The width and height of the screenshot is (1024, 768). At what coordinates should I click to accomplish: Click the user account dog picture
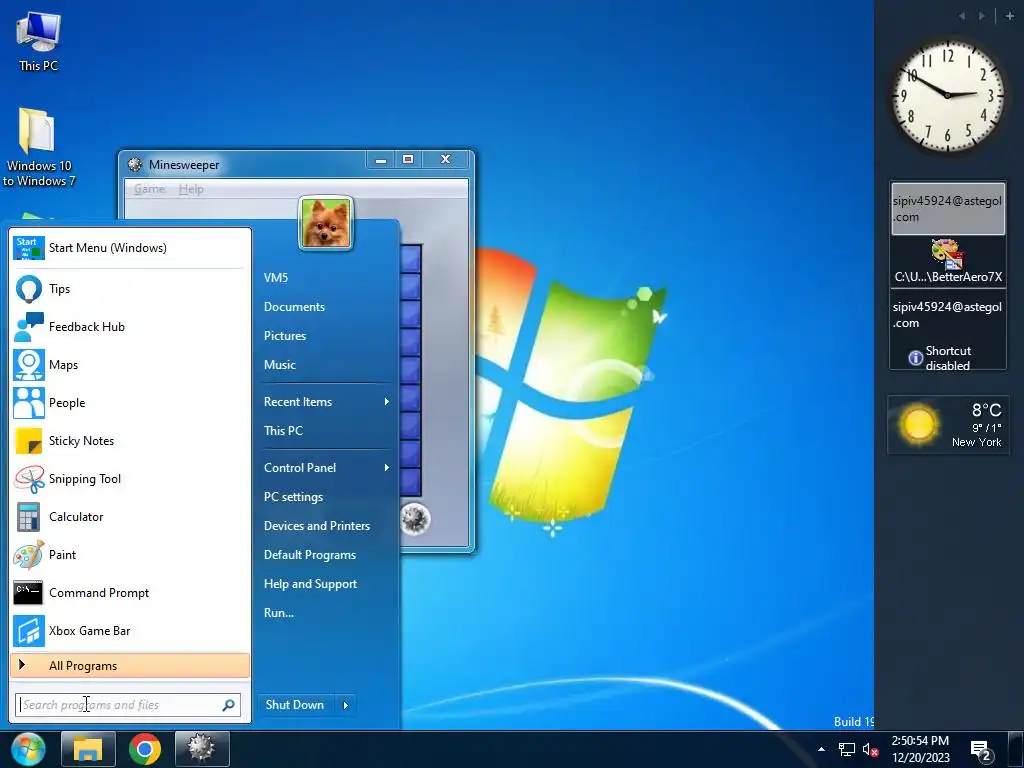(x=325, y=223)
